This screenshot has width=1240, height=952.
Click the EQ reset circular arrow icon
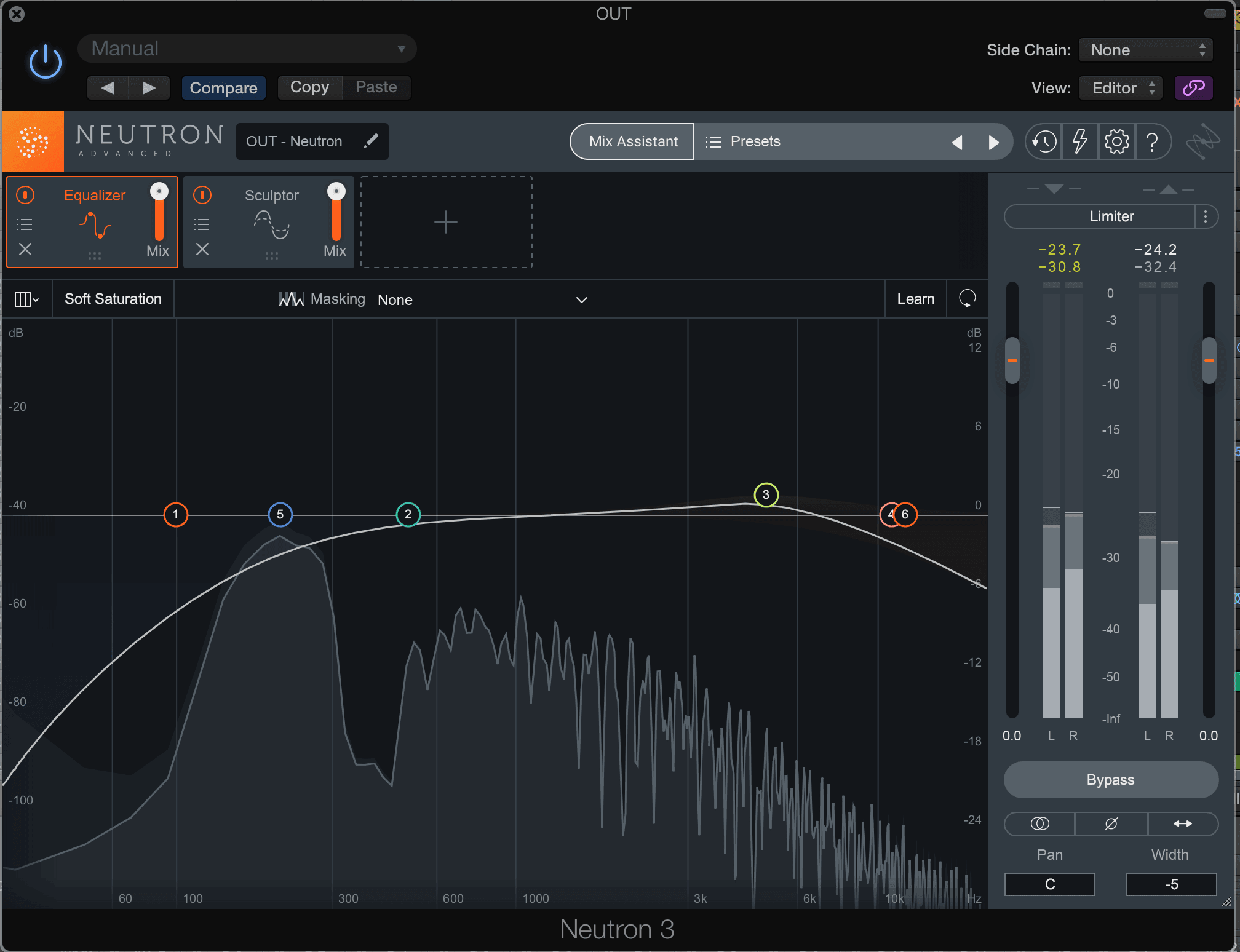click(x=967, y=299)
